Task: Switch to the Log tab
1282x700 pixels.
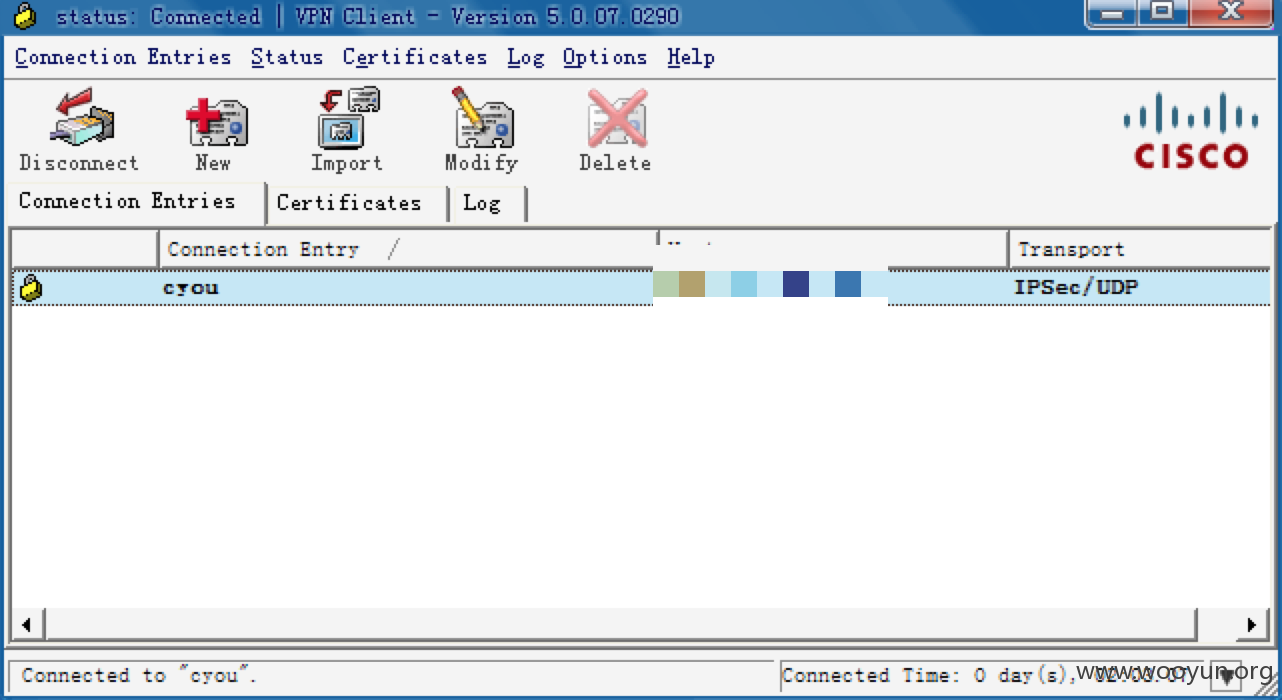Action: pos(486,203)
